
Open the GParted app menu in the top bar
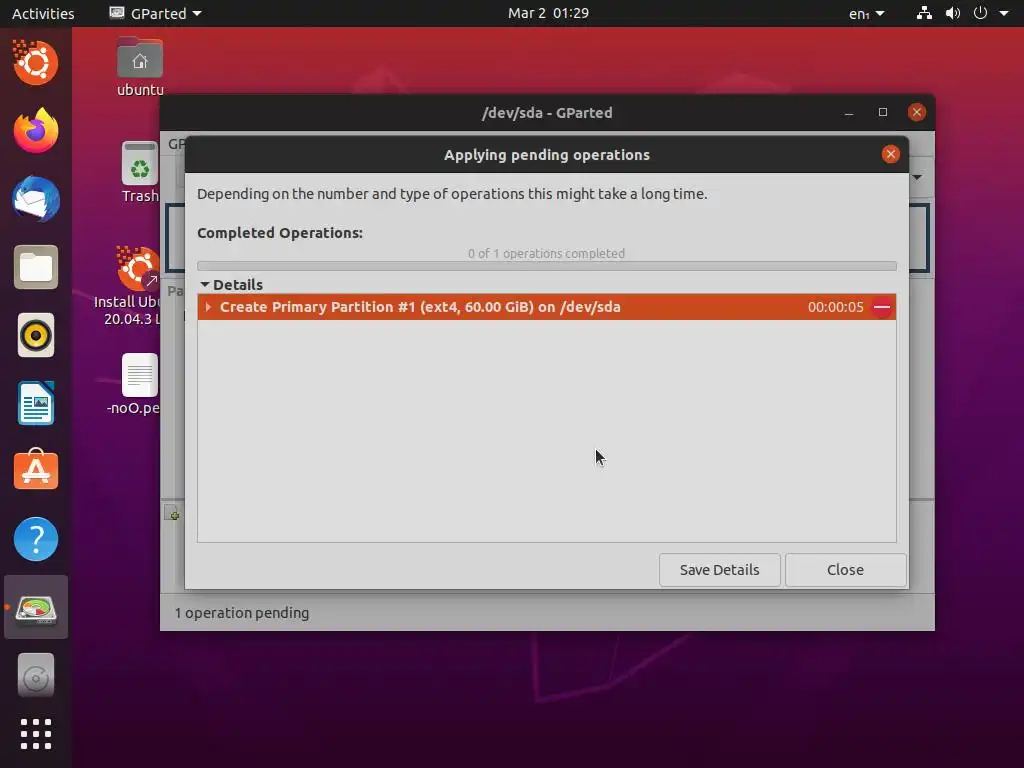click(155, 13)
